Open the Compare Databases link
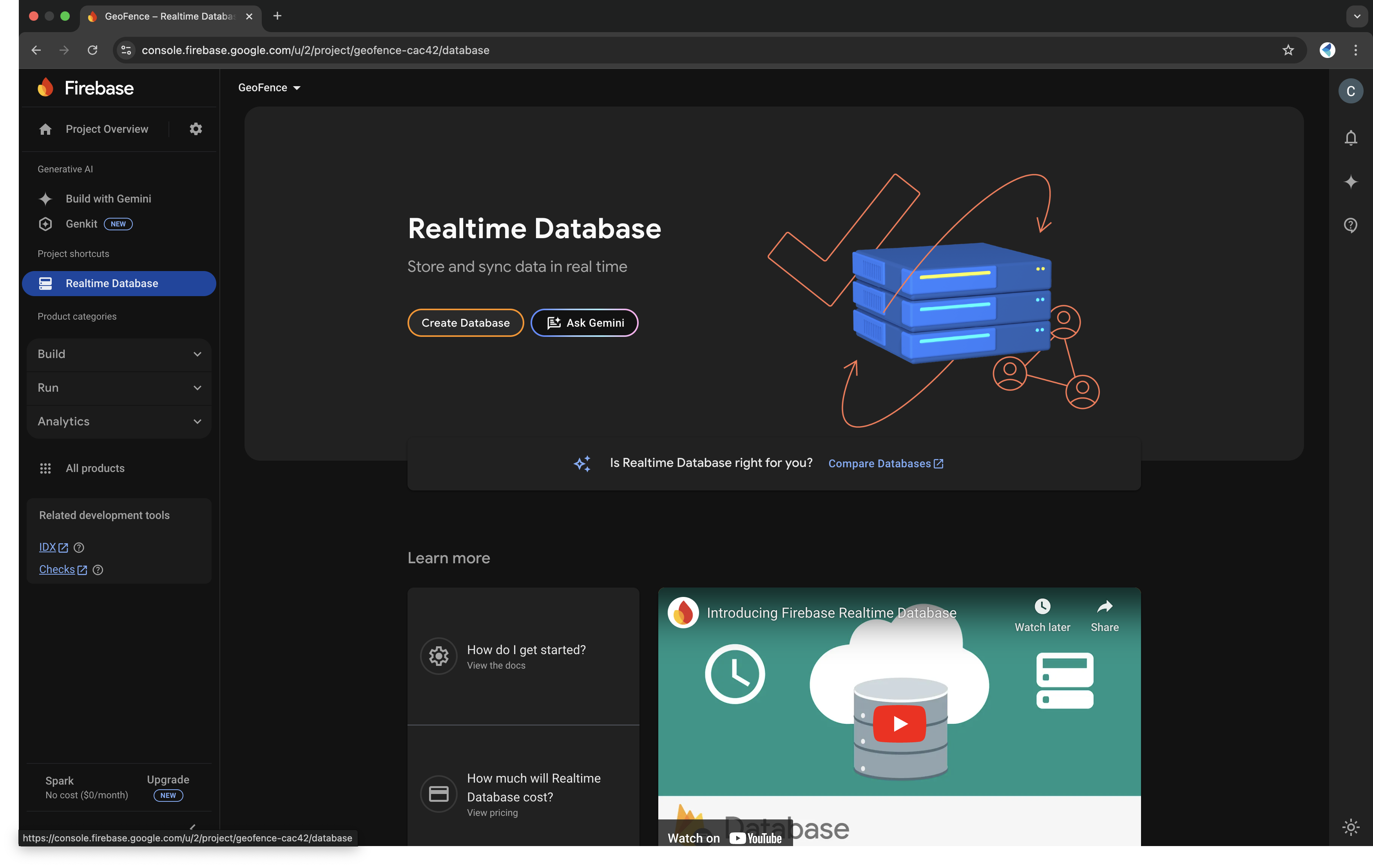This screenshot has height=868, width=1373. tap(885, 463)
